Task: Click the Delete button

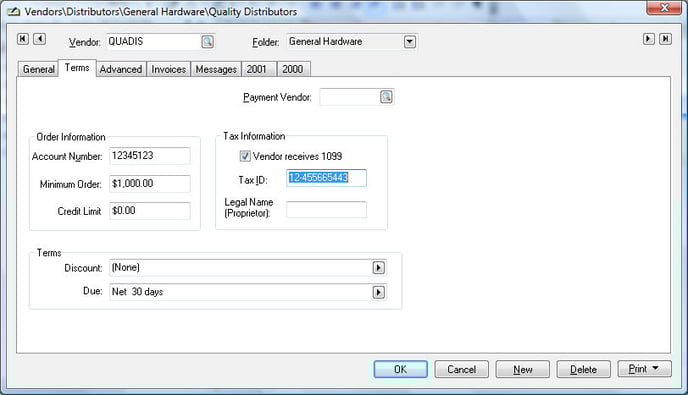Action: [x=584, y=369]
